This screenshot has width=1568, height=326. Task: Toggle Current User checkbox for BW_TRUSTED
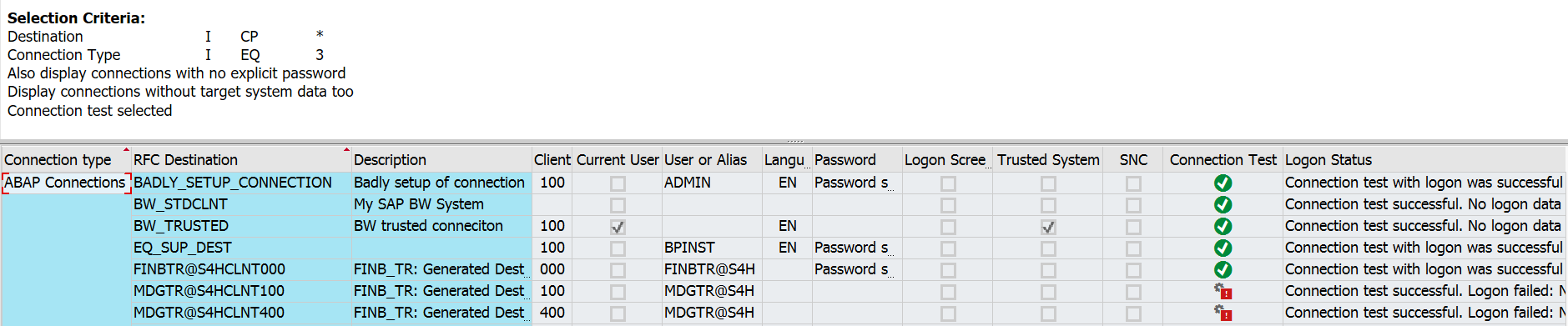point(618,227)
